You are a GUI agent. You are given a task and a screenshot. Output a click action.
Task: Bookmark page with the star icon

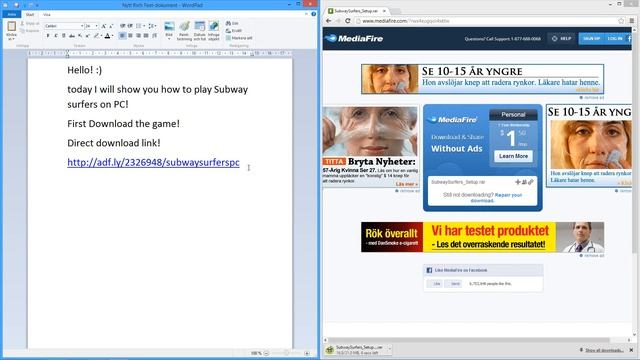621,21
